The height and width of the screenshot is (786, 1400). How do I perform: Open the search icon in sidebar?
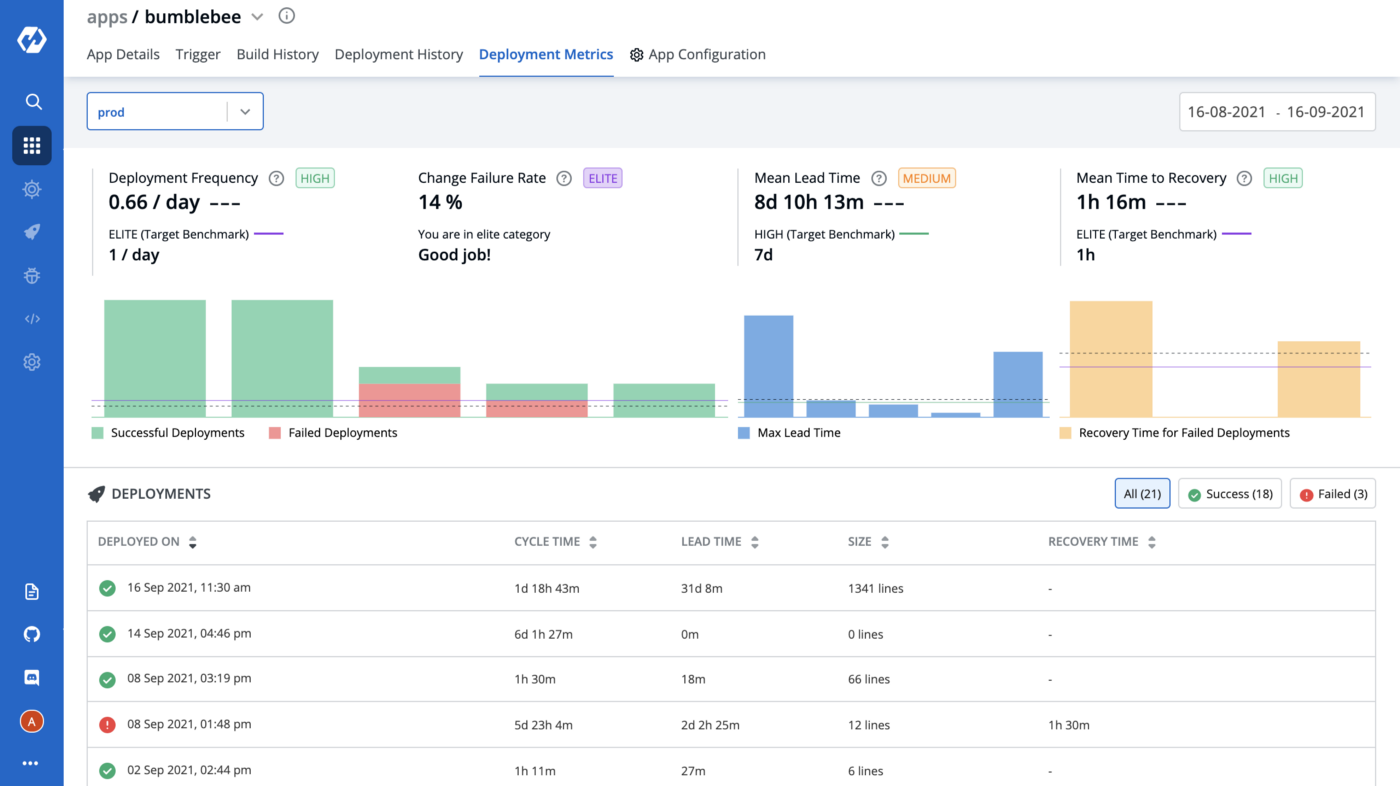click(x=32, y=102)
